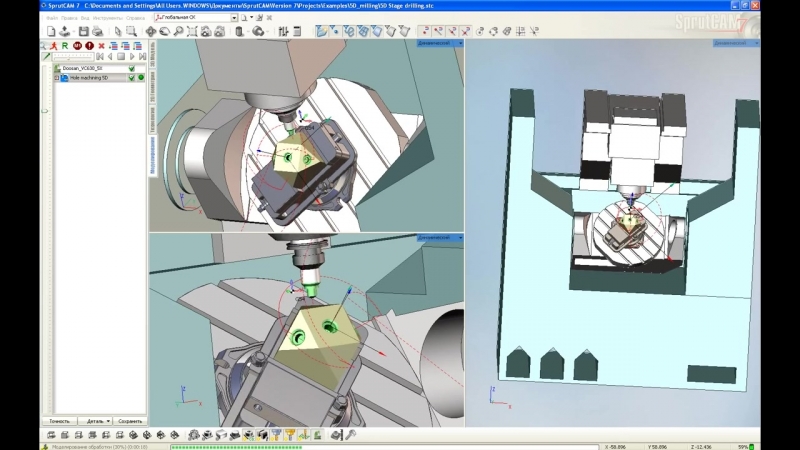The image size is (800, 450).
Task: Click the import model icon
Action: point(64,32)
